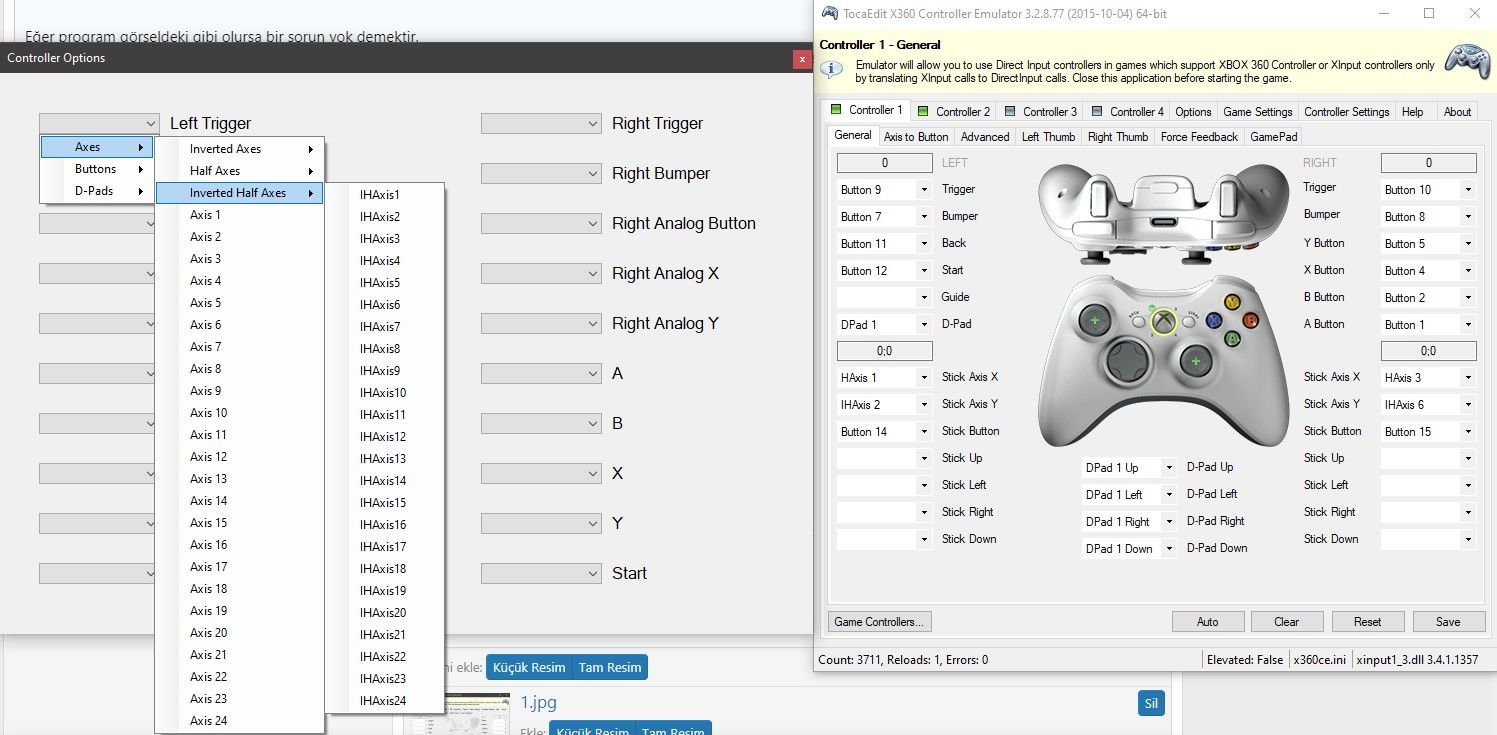Click the Auto button in x360ce

click(x=1208, y=622)
